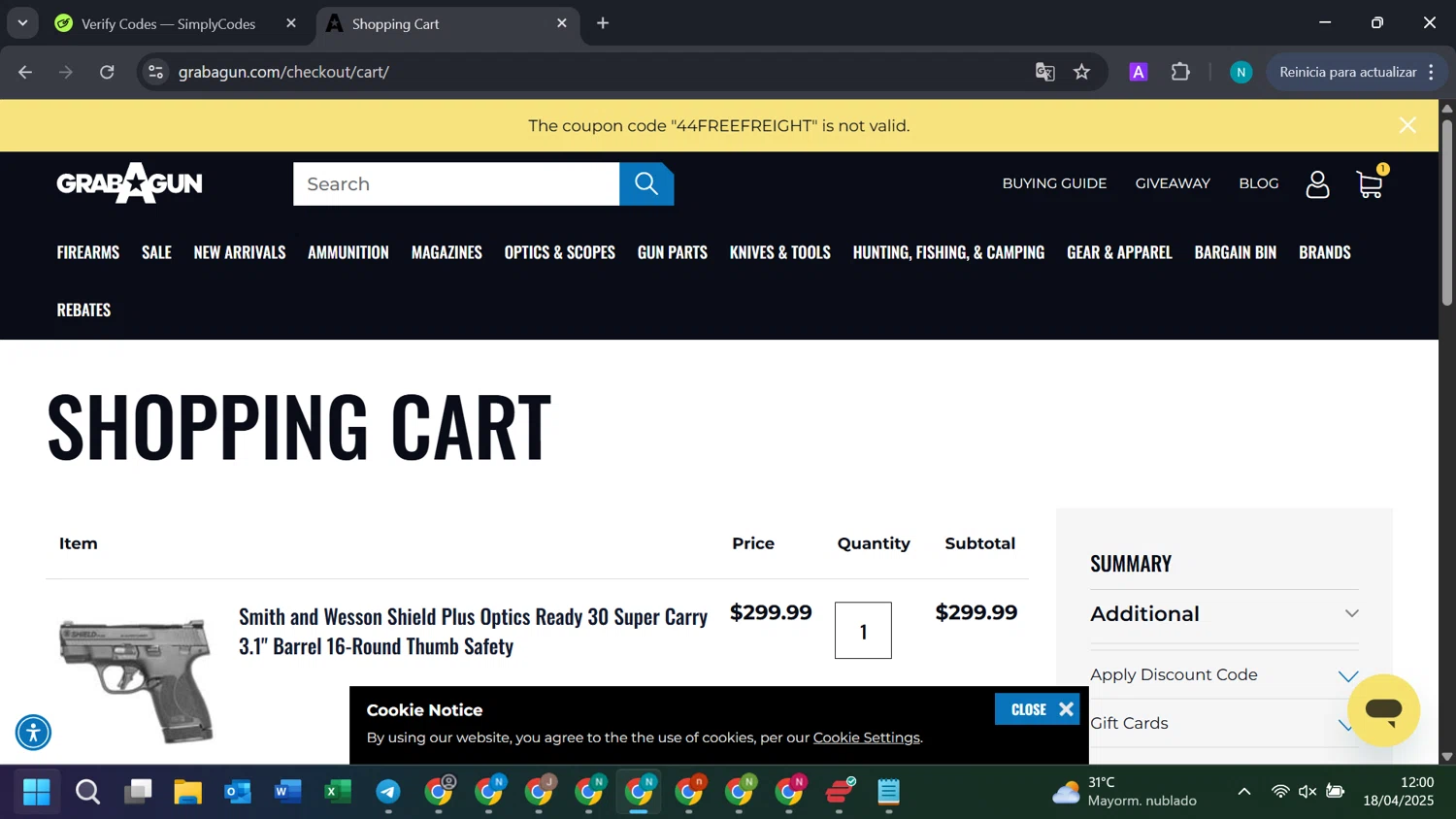This screenshot has width=1456, height=819.
Task: Expand the Gift Cards section
Action: [1224, 724]
